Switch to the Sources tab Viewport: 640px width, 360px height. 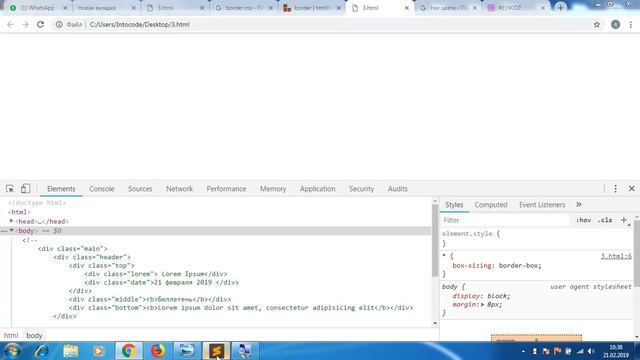pyautogui.click(x=140, y=189)
